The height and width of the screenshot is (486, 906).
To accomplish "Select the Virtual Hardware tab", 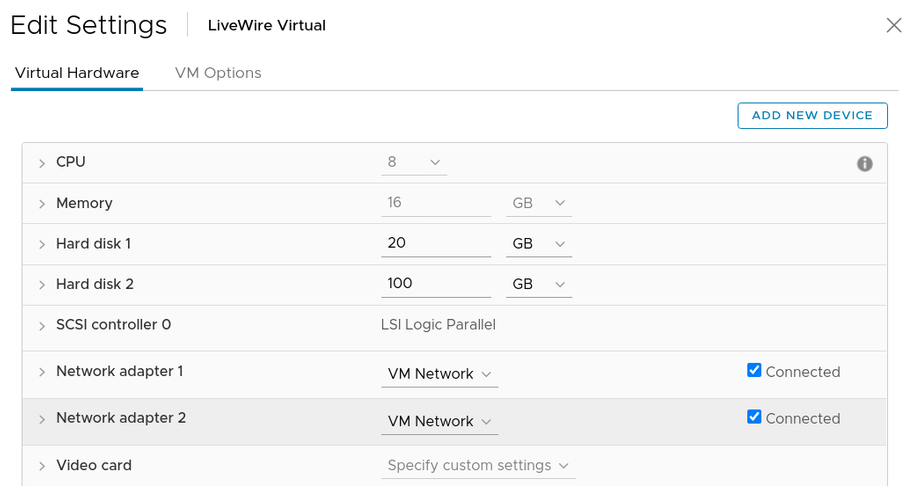I will 77,73.
